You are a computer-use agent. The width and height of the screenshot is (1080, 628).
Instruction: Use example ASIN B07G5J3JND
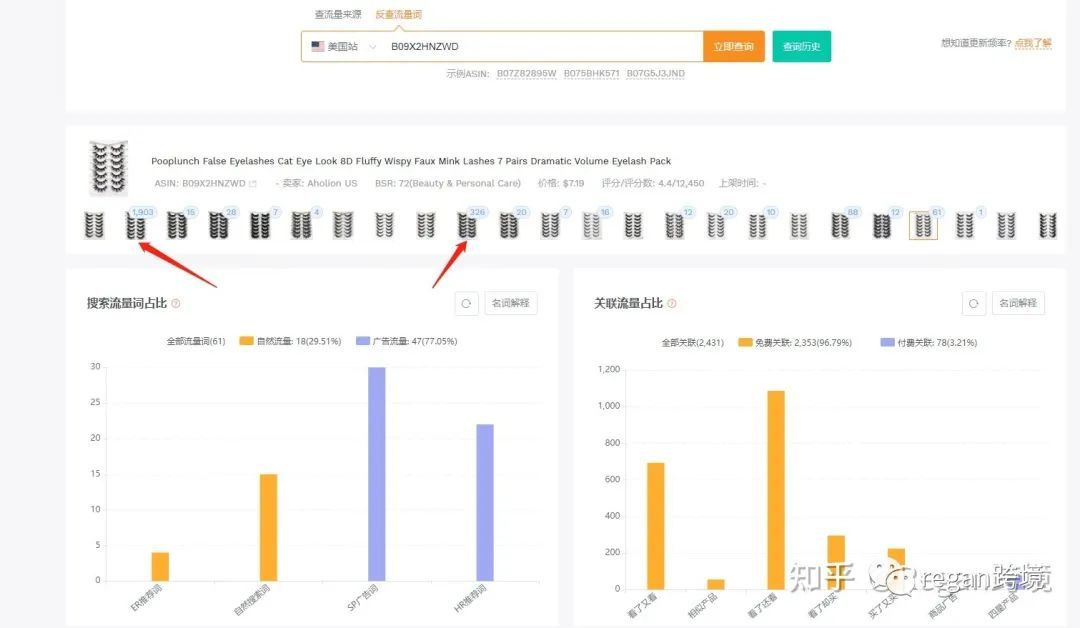coord(656,73)
